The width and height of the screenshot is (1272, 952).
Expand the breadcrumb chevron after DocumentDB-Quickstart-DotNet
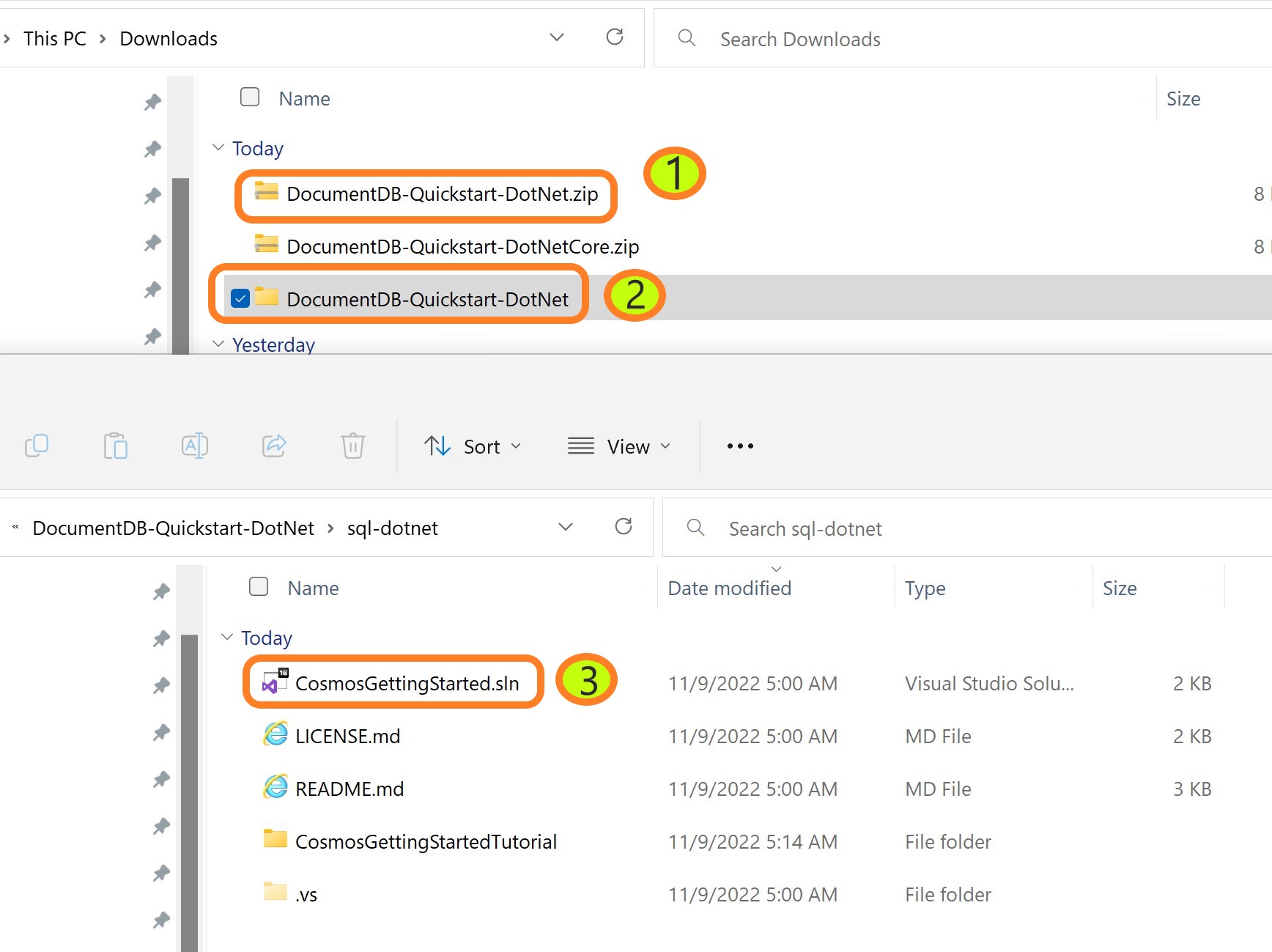pyautogui.click(x=330, y=528)
